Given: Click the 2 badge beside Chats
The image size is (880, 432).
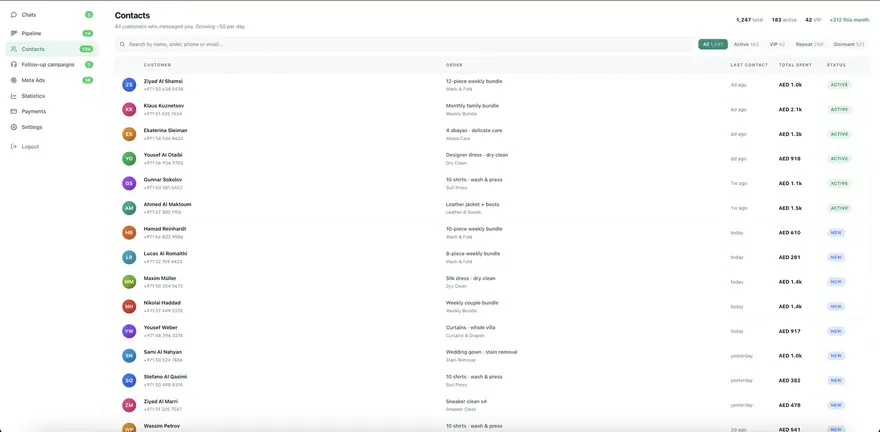Looking at the screenshot, I should pyautogui.click(x=89, y=15).
